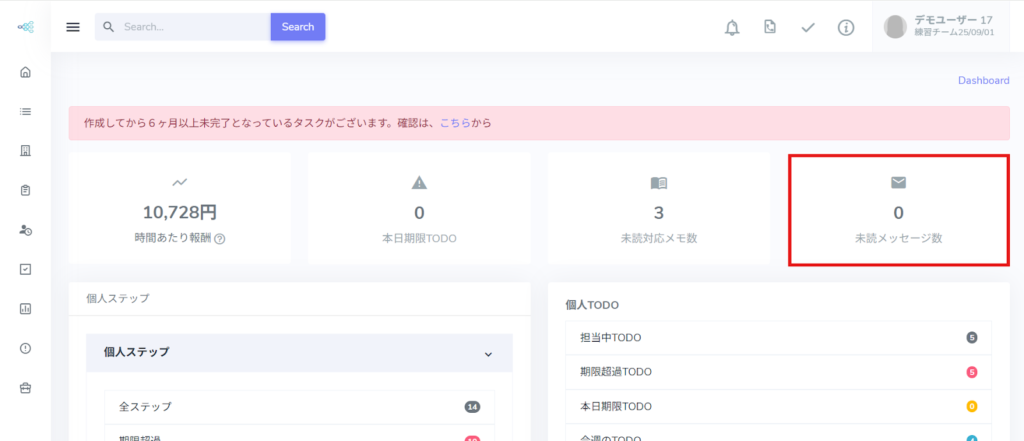Open the clipboard icon in sidebar
Image resolution: width=1024 pixels, height=441 pixels.
point(25,190)
